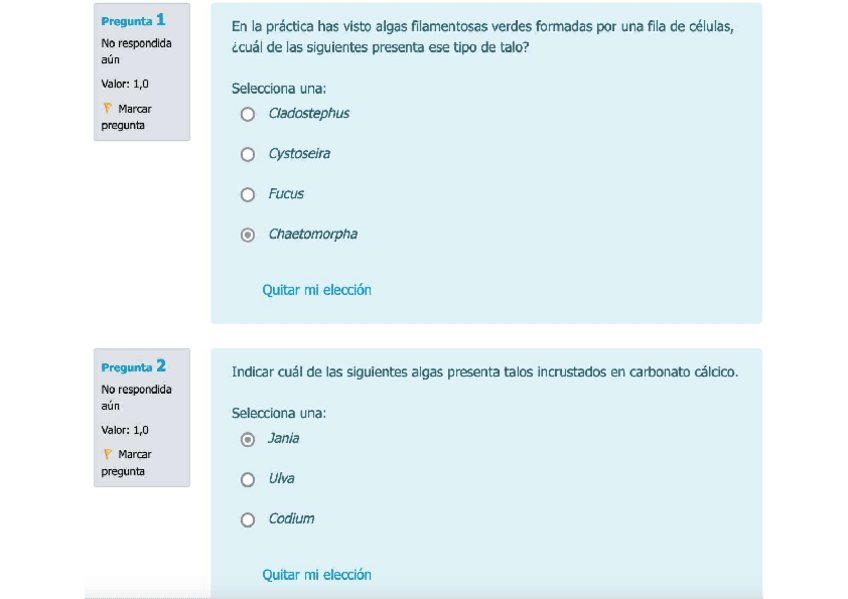The height and width of the screenshot is (599, 848).
Task: Click the Pregunta 1 heading
Action: 133,20
